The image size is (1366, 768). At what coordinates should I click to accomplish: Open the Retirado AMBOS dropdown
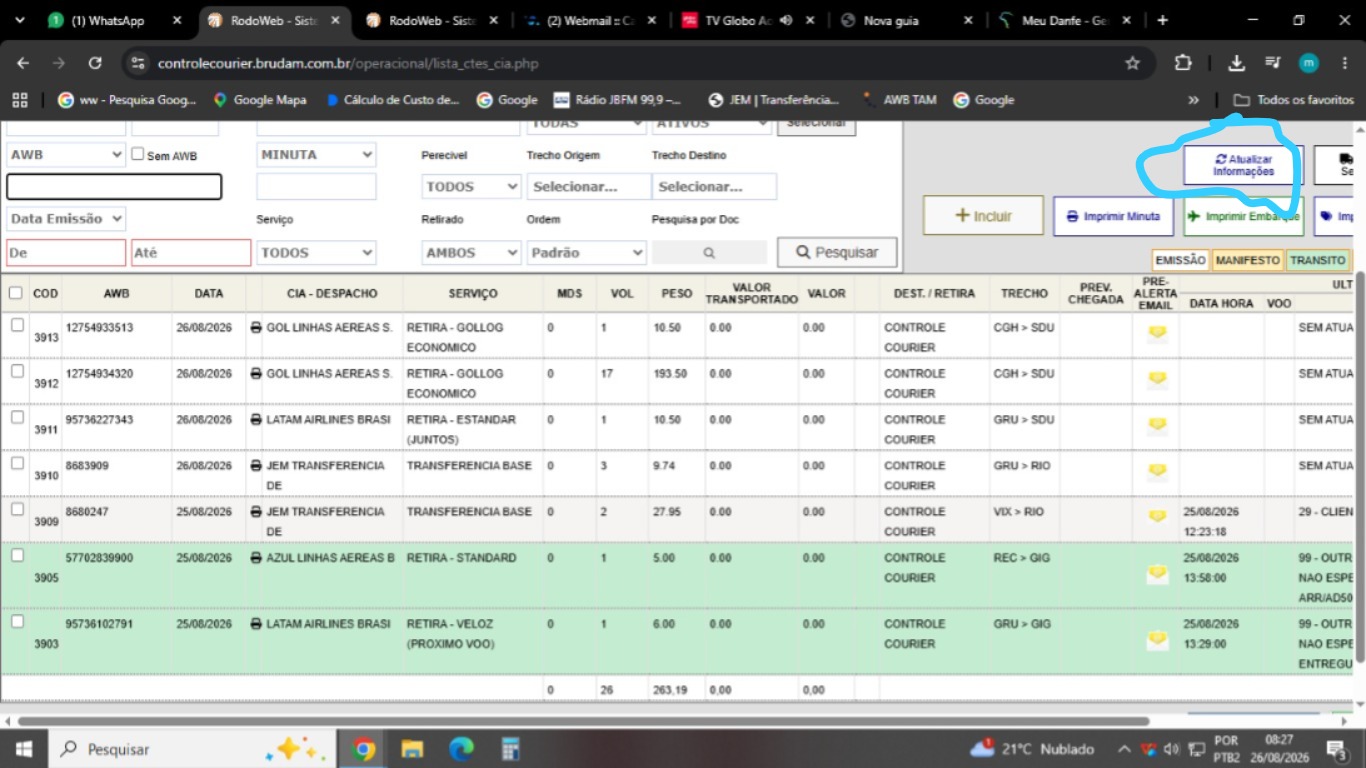pos(471,253)
